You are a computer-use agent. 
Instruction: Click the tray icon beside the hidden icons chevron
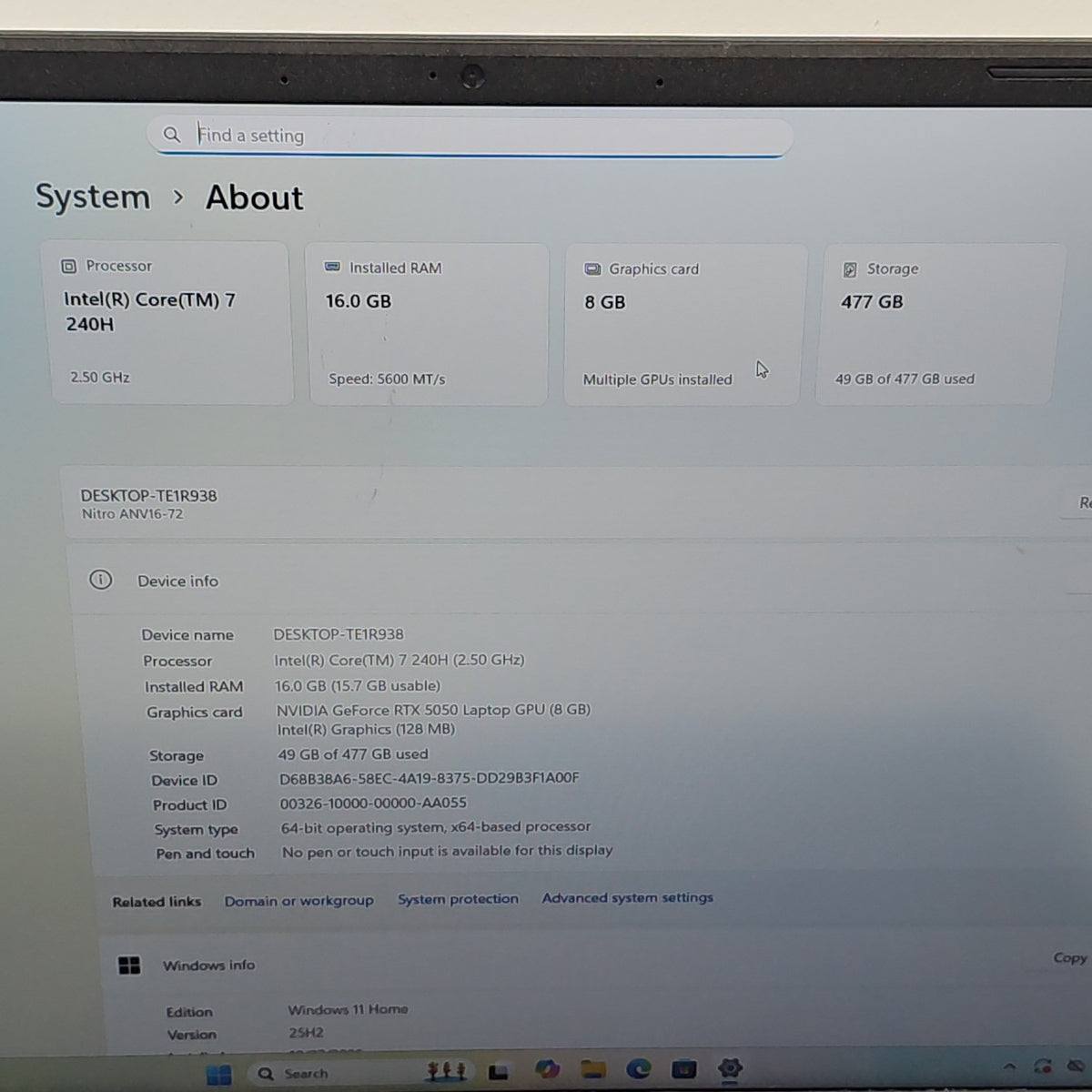(1043, 1066)
